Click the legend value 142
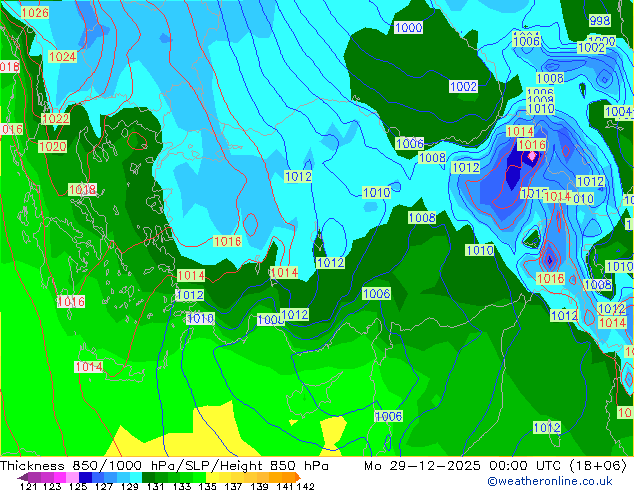Viewport: 634px width, 490px height. point(305,486)
